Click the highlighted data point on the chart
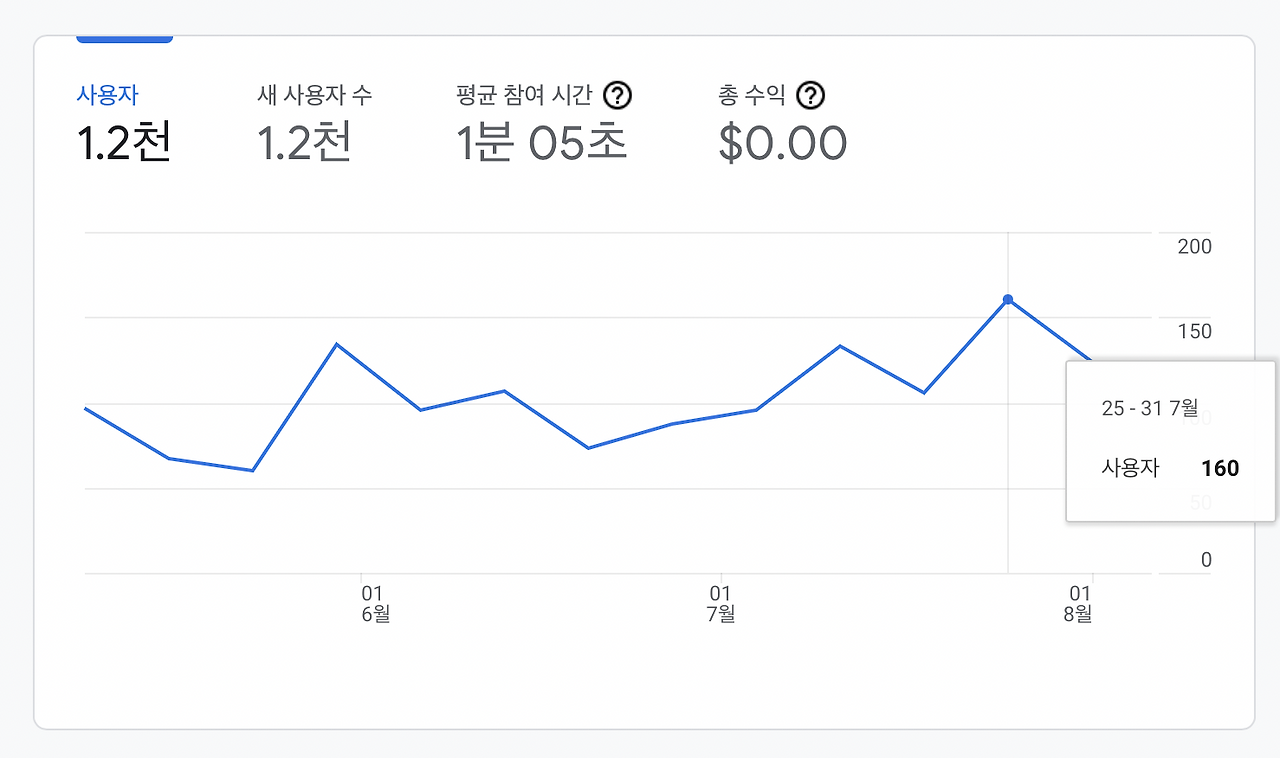 point(1008,300)
